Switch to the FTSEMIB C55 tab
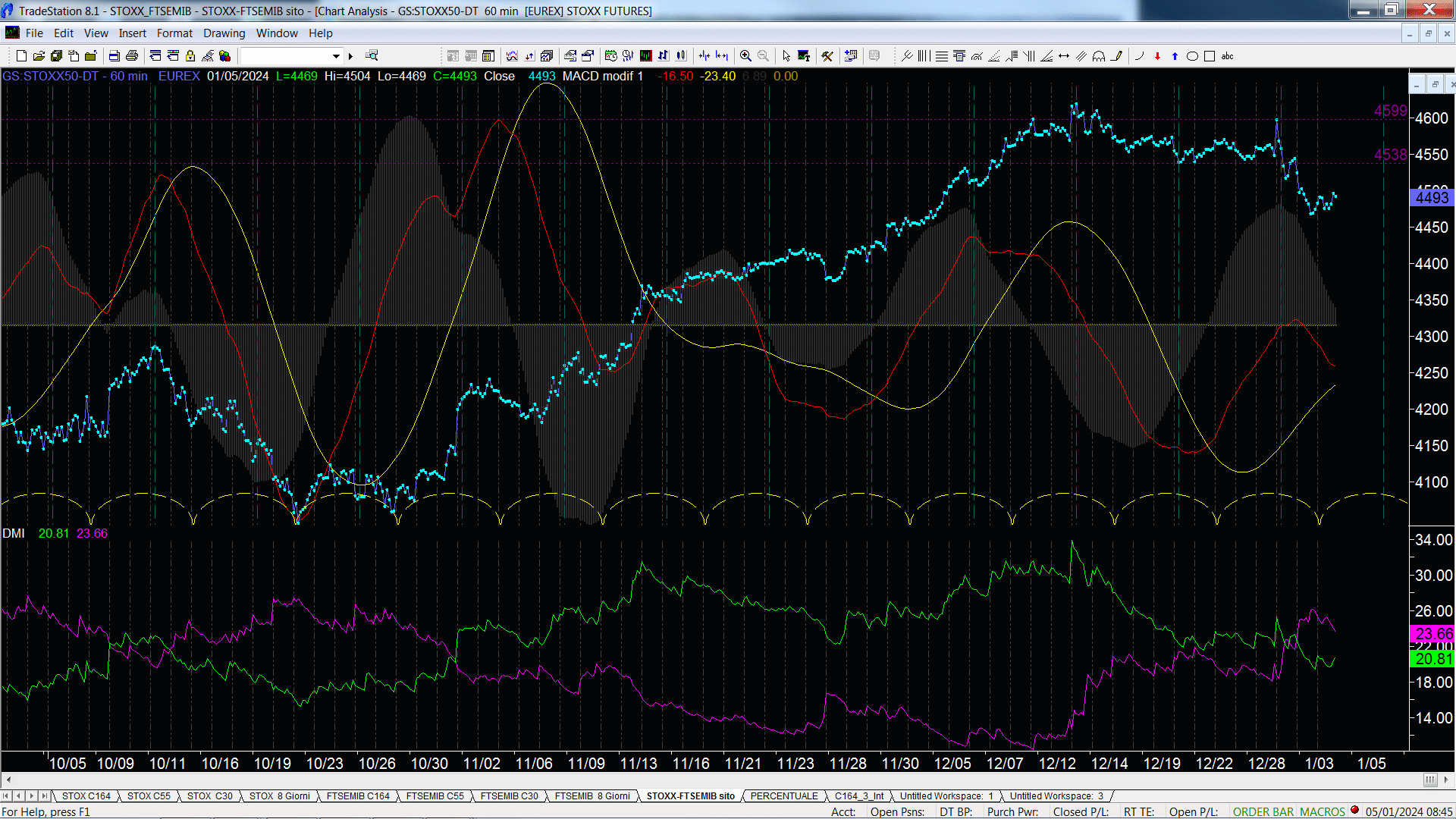Screen dimensions: 1456x819 [x=435, y=796]
